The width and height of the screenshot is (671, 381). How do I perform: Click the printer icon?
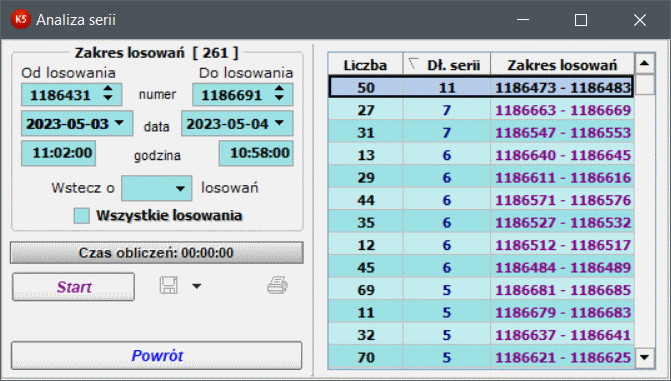coord(277,286)
